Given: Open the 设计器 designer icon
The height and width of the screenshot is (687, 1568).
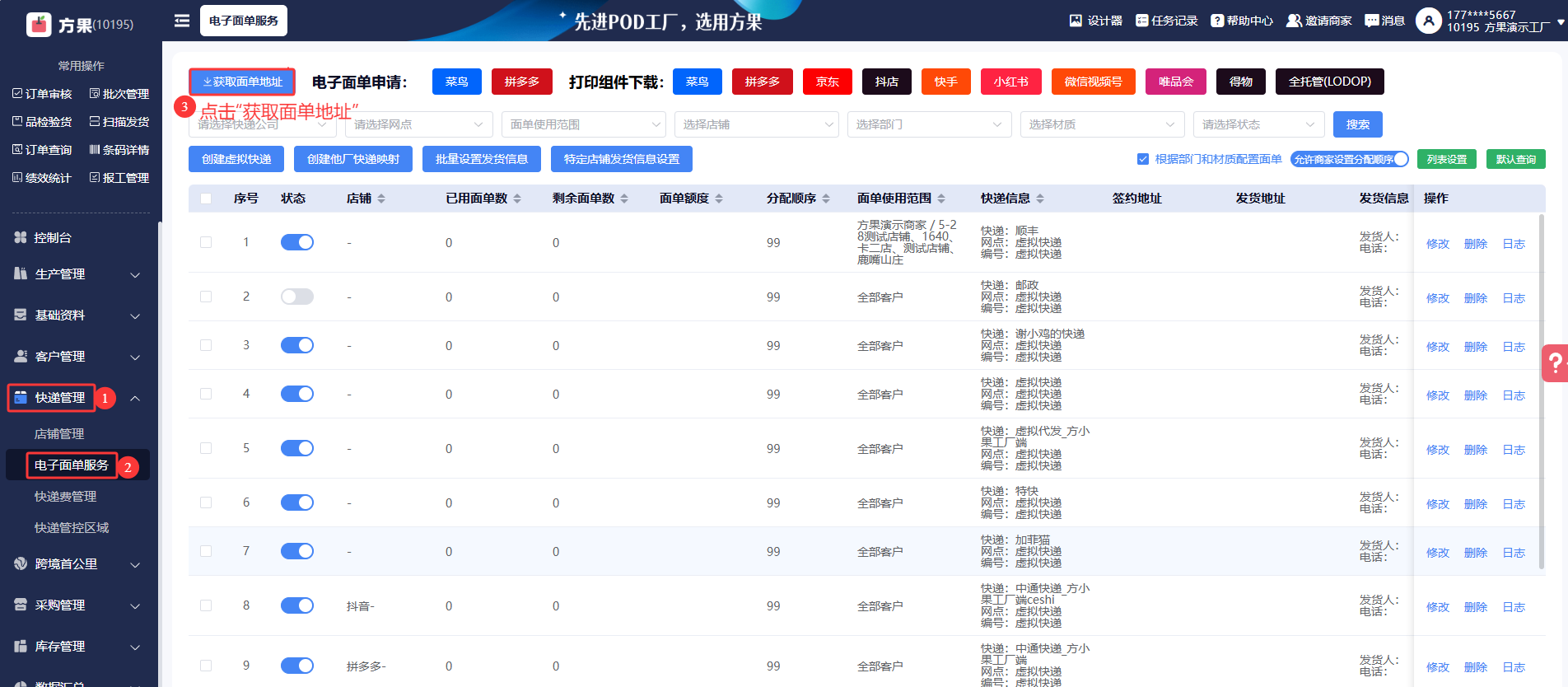Looking at the screenshot, I should pyautogui.click(x=1076, y=21).
